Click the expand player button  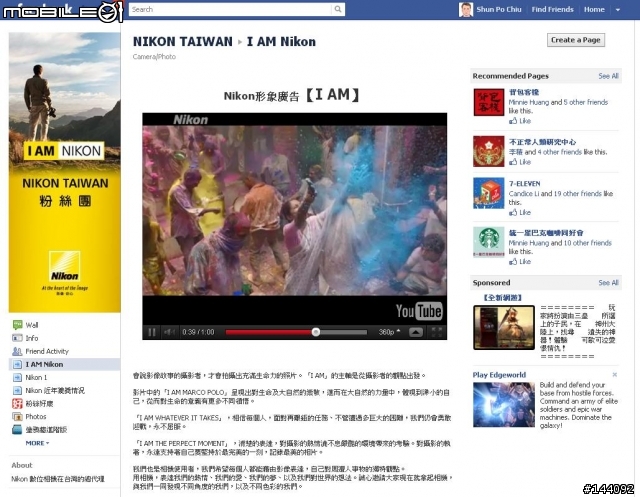(416, 332)
